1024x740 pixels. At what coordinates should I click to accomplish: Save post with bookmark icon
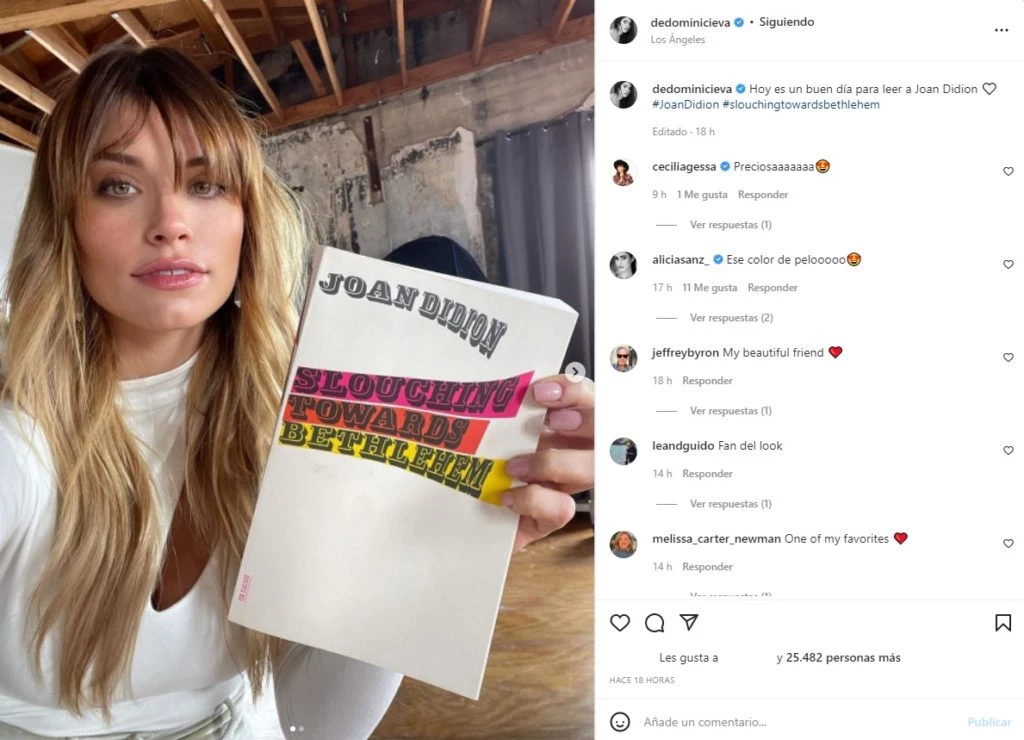(1002, 622)
